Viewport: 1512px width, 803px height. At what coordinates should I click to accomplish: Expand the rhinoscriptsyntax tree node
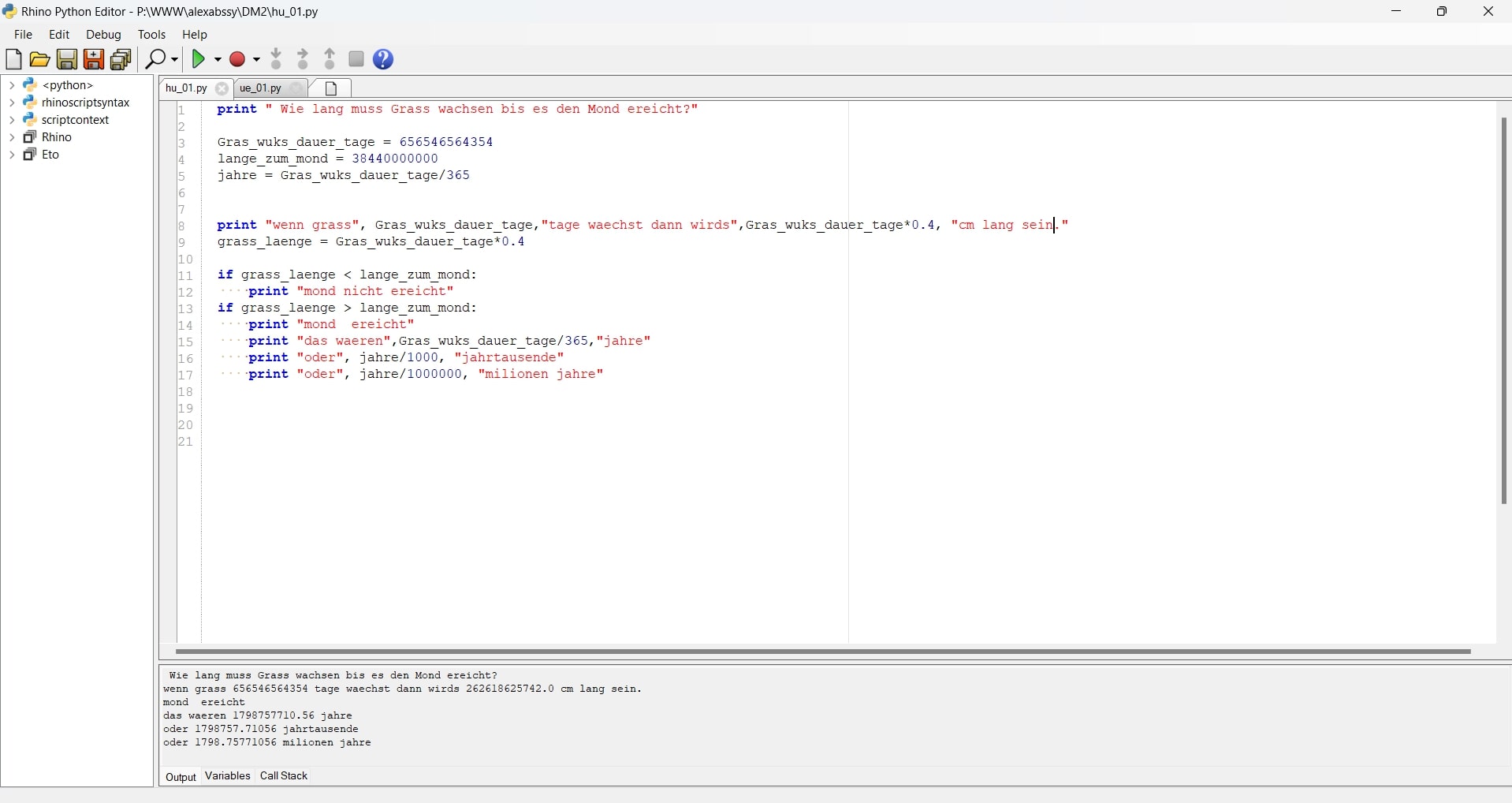tap(12, 103)
